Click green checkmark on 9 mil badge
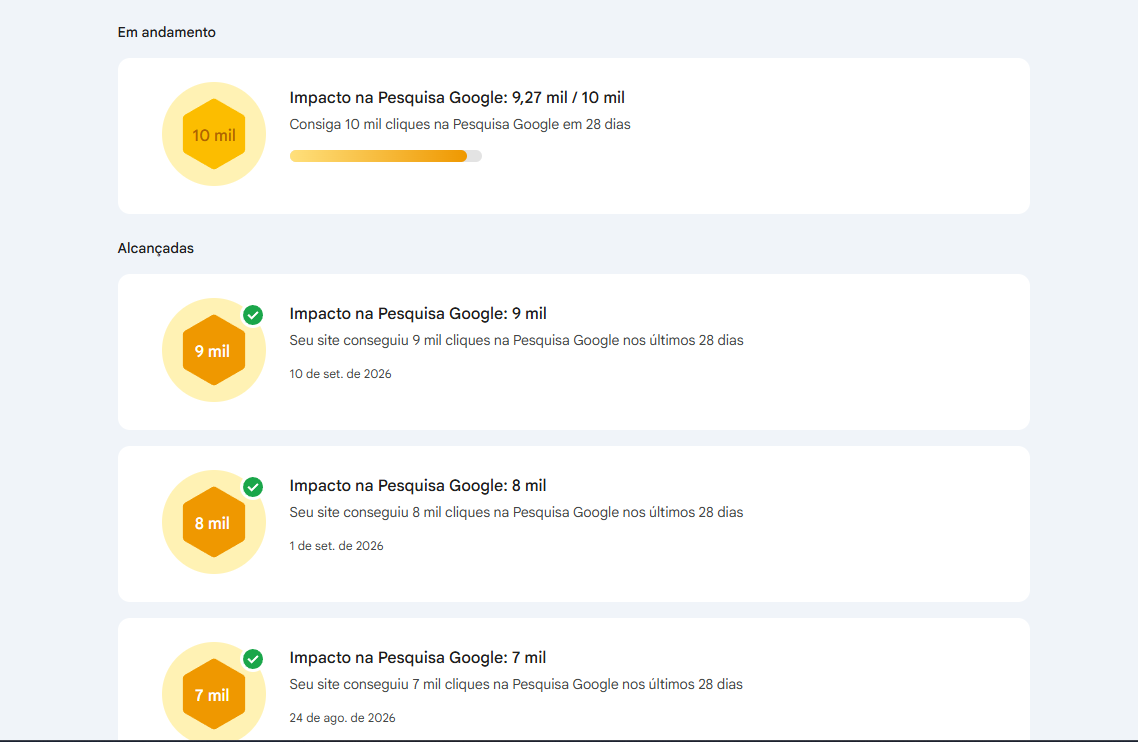 pyautogui.click(x=253, y=315)
